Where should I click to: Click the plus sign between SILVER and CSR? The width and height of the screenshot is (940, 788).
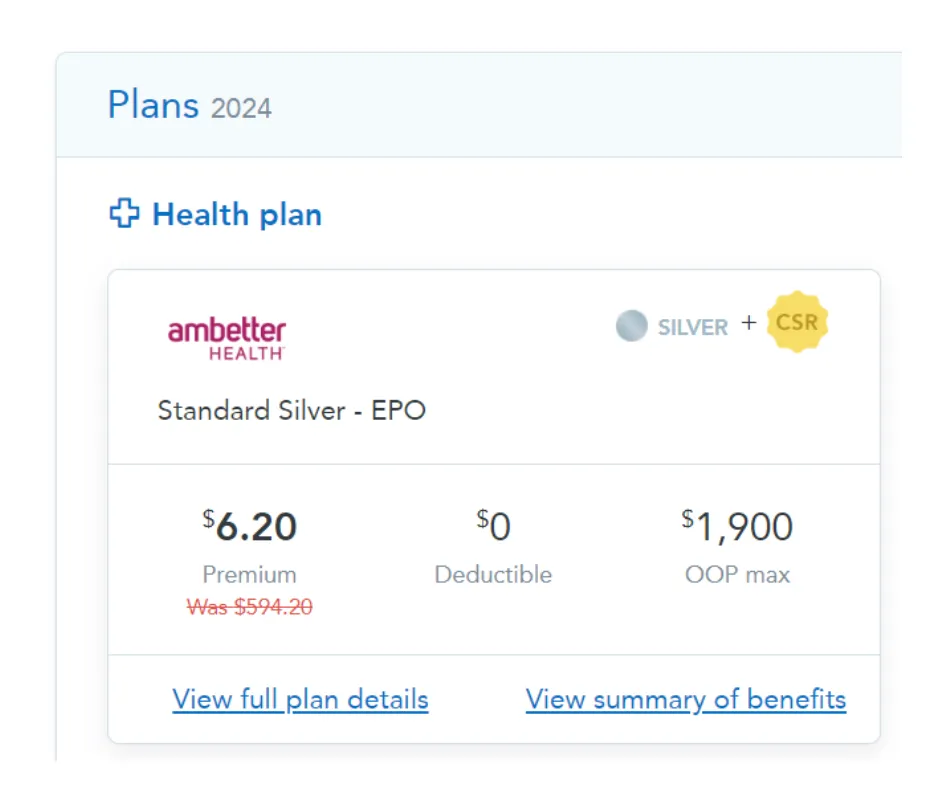coord(748,323)
